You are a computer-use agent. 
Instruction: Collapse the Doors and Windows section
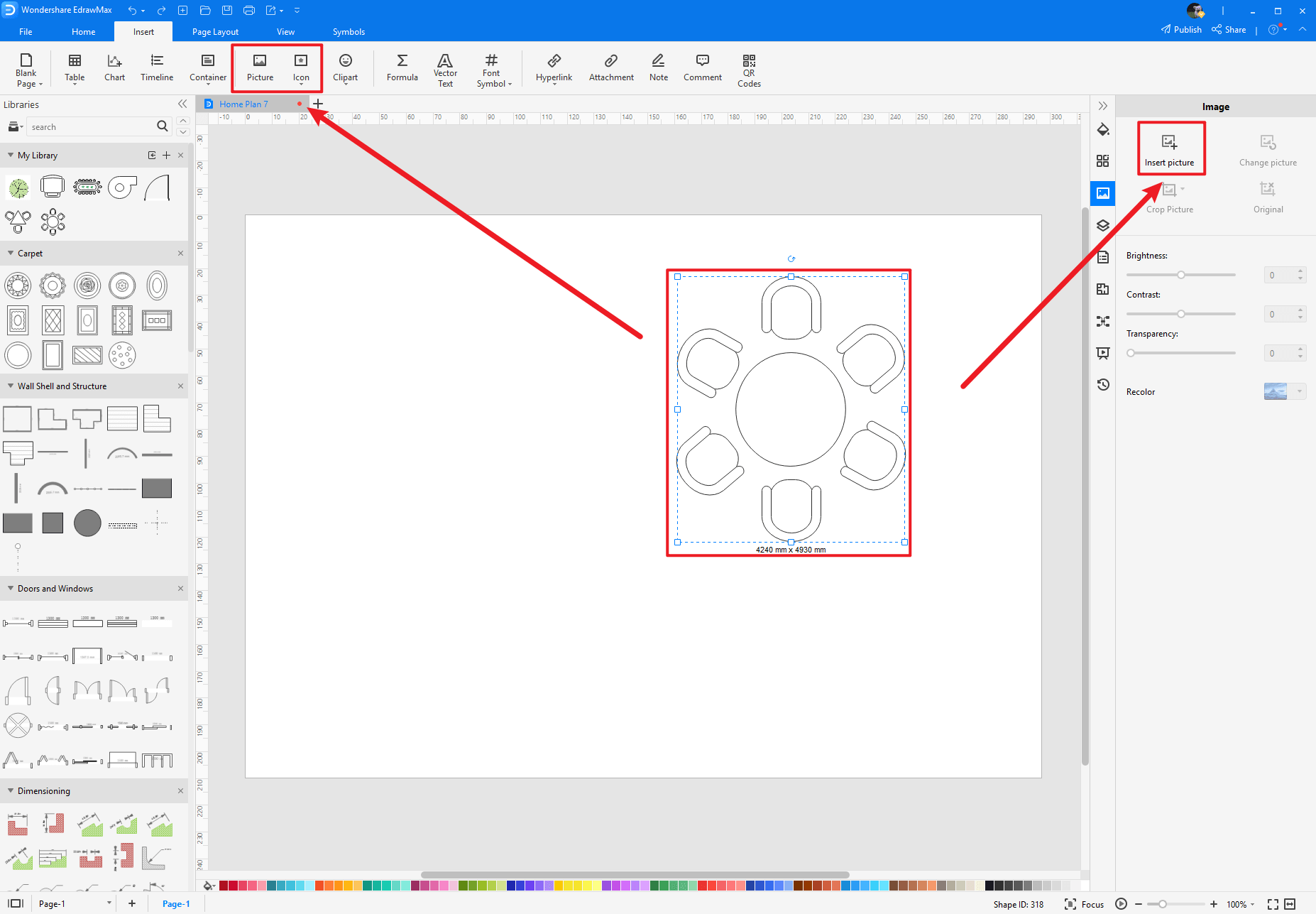click(11, 589)
